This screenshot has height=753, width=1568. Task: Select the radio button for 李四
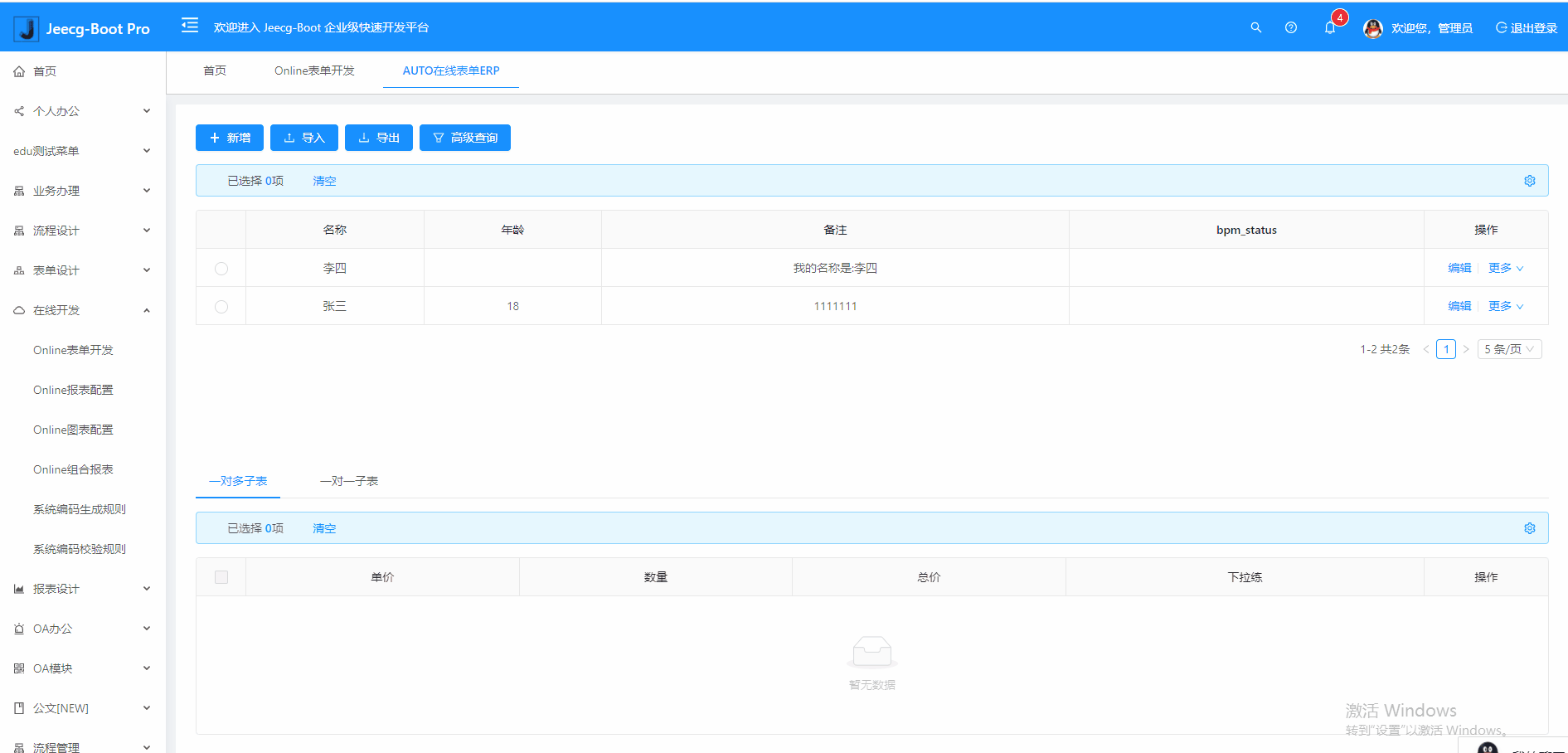[221, 269]
